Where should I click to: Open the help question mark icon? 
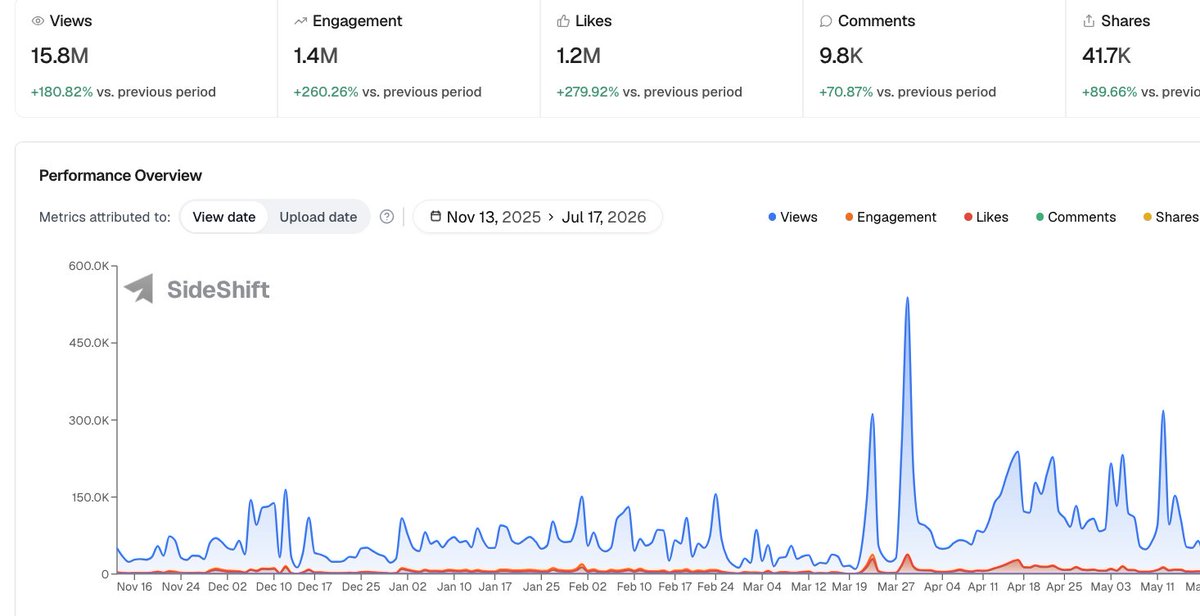[387, 217]
